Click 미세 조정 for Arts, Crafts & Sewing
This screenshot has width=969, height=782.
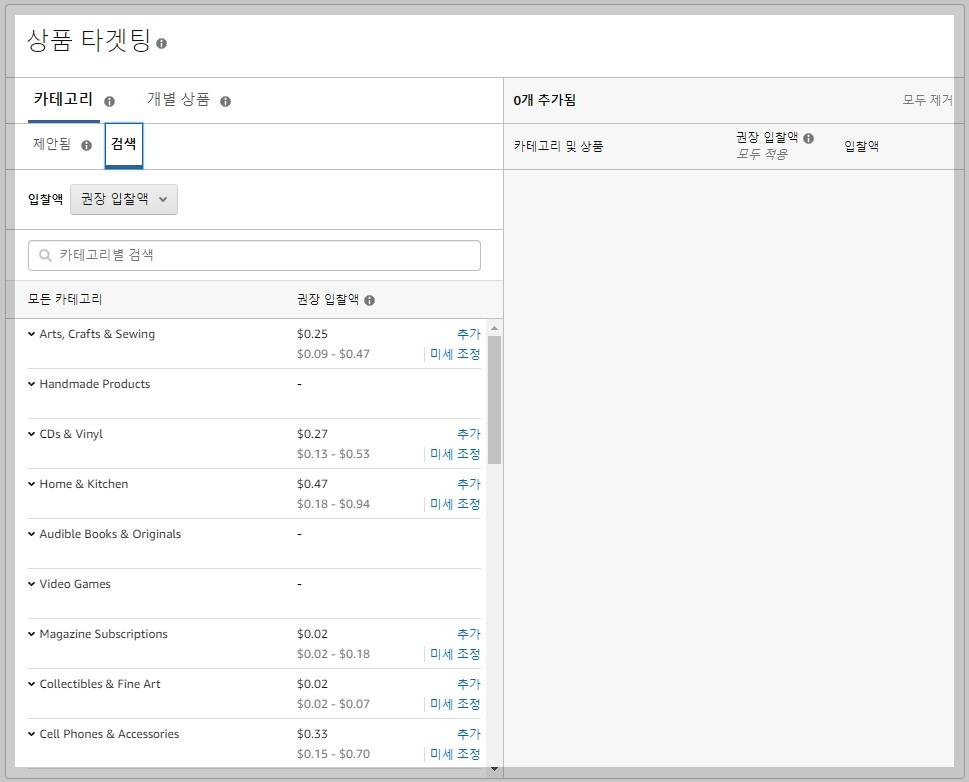[x=455, y=354]
